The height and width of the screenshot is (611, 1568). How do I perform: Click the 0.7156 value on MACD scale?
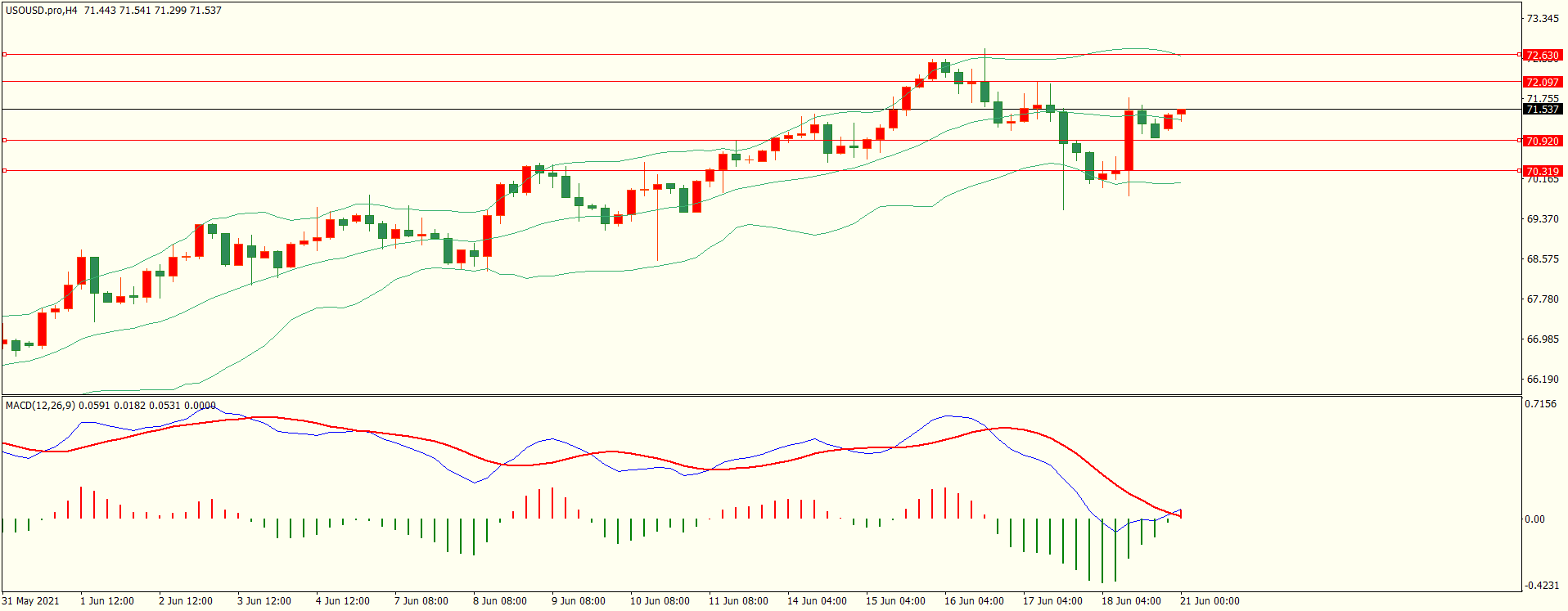[x=1540, y=404]
